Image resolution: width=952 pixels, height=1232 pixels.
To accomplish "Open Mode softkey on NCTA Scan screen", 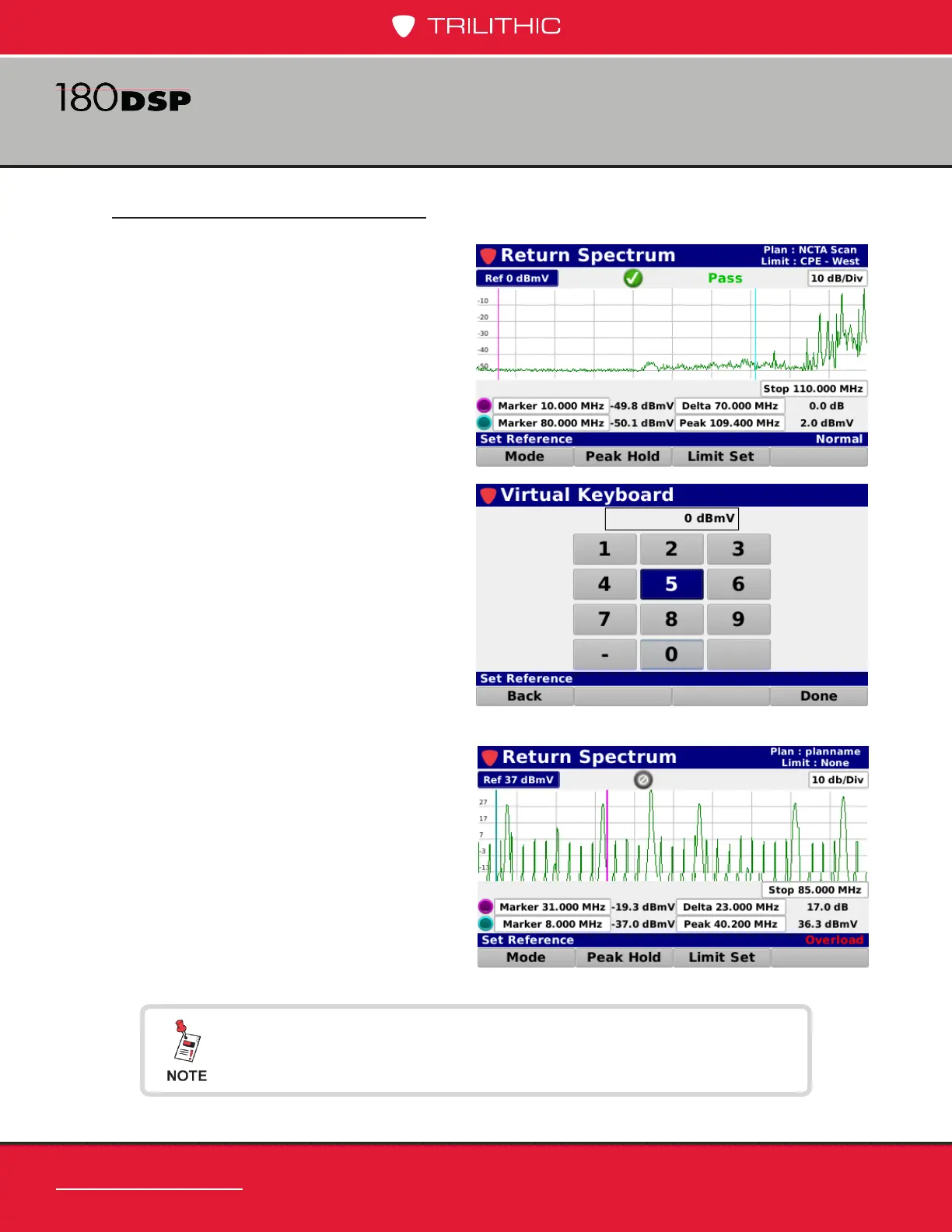I will 524,457.
